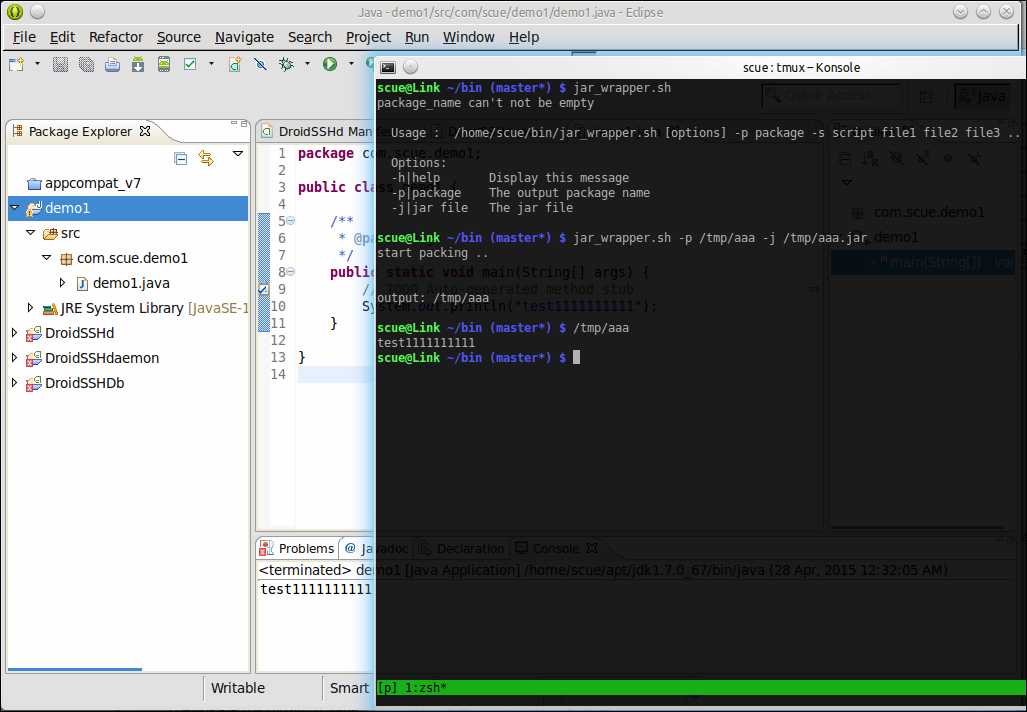
Task: Click the Save All toolbar icon
Action: point(86,64)
